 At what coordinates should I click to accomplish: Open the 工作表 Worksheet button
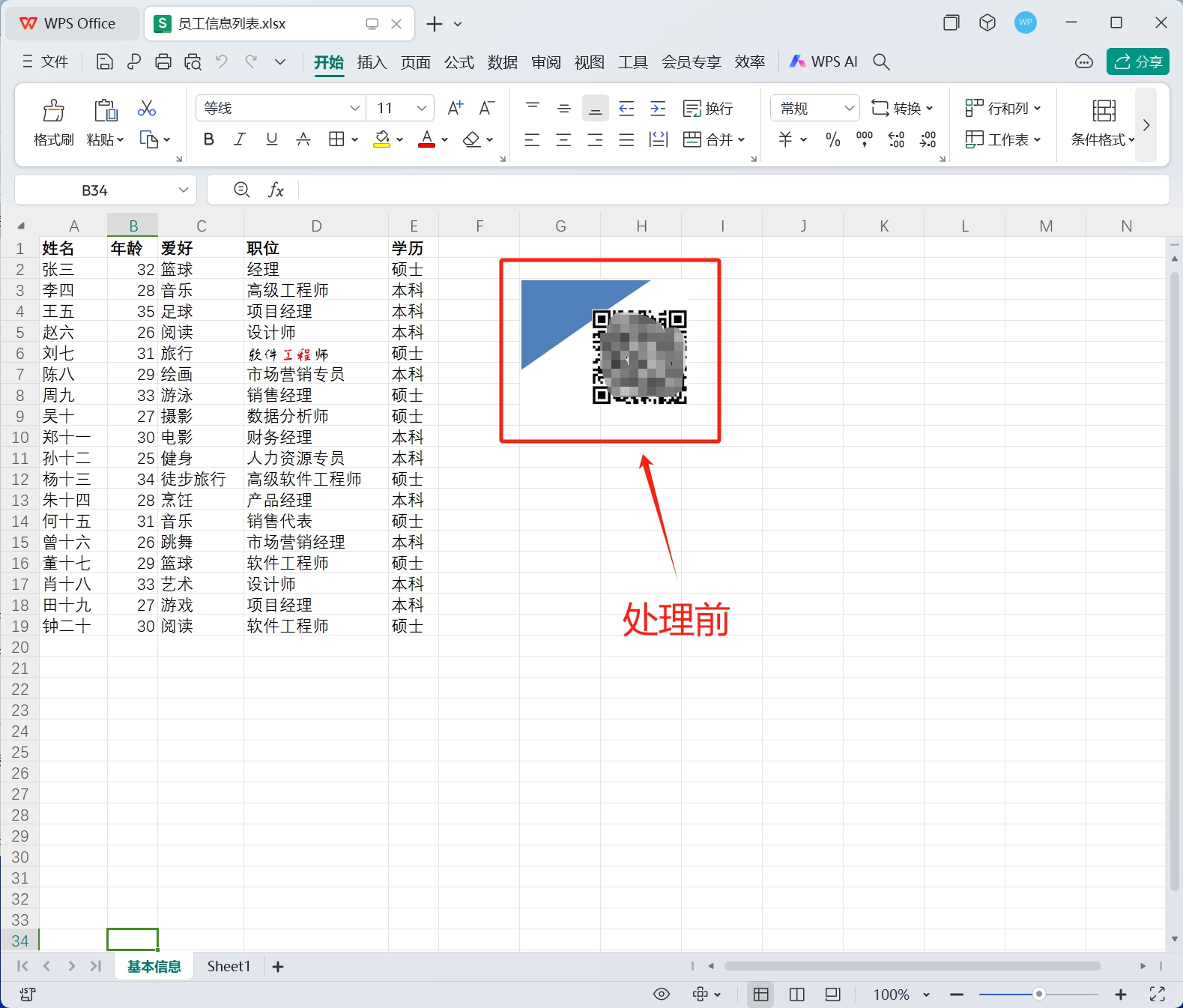tap(1002, 139)
